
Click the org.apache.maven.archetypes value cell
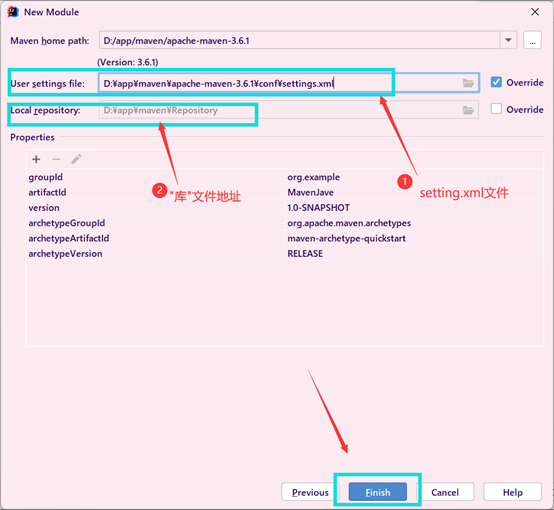click(x=413, y=223)
